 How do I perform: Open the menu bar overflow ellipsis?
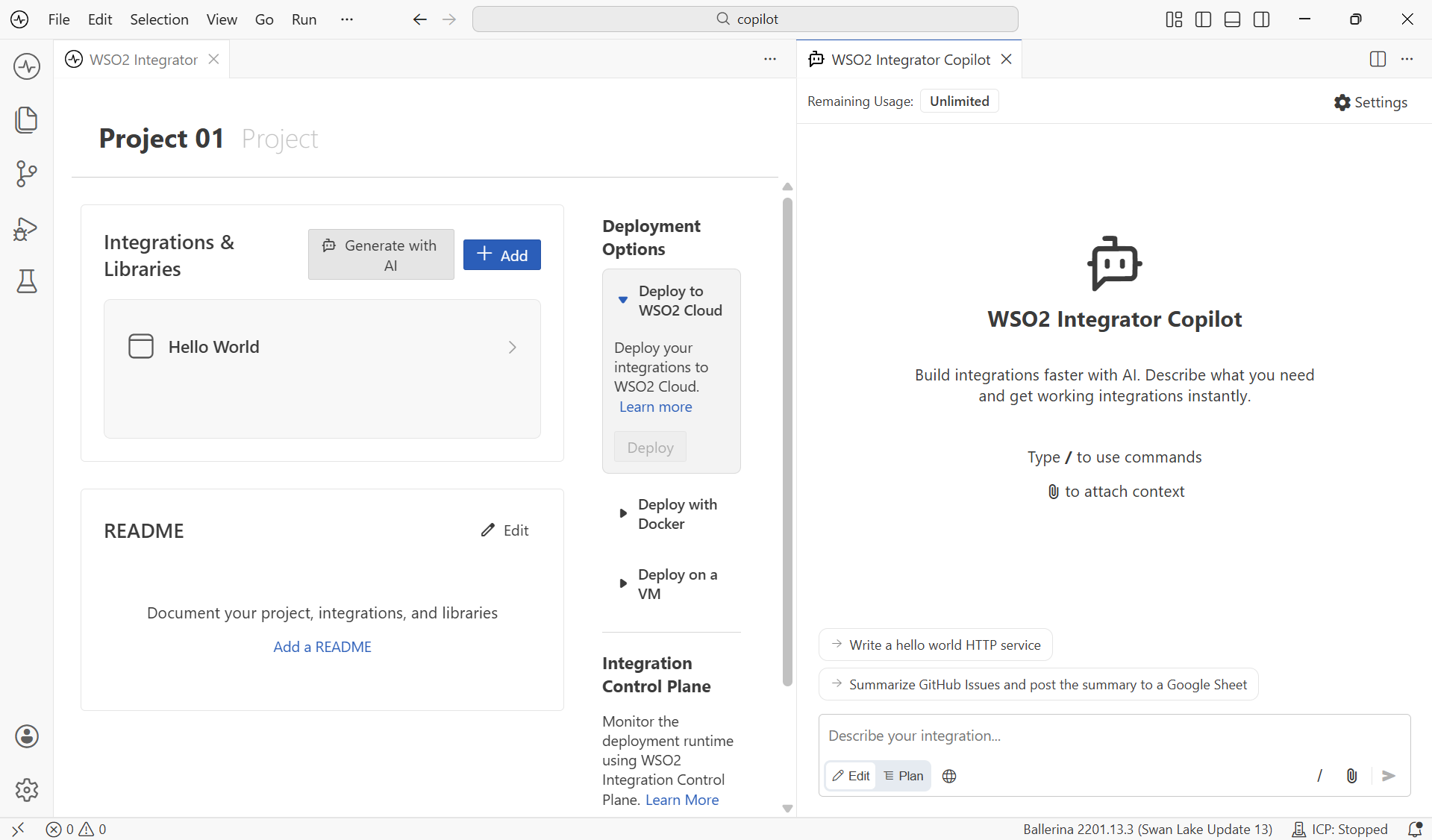pyautogui.click(x=347, y=19)
